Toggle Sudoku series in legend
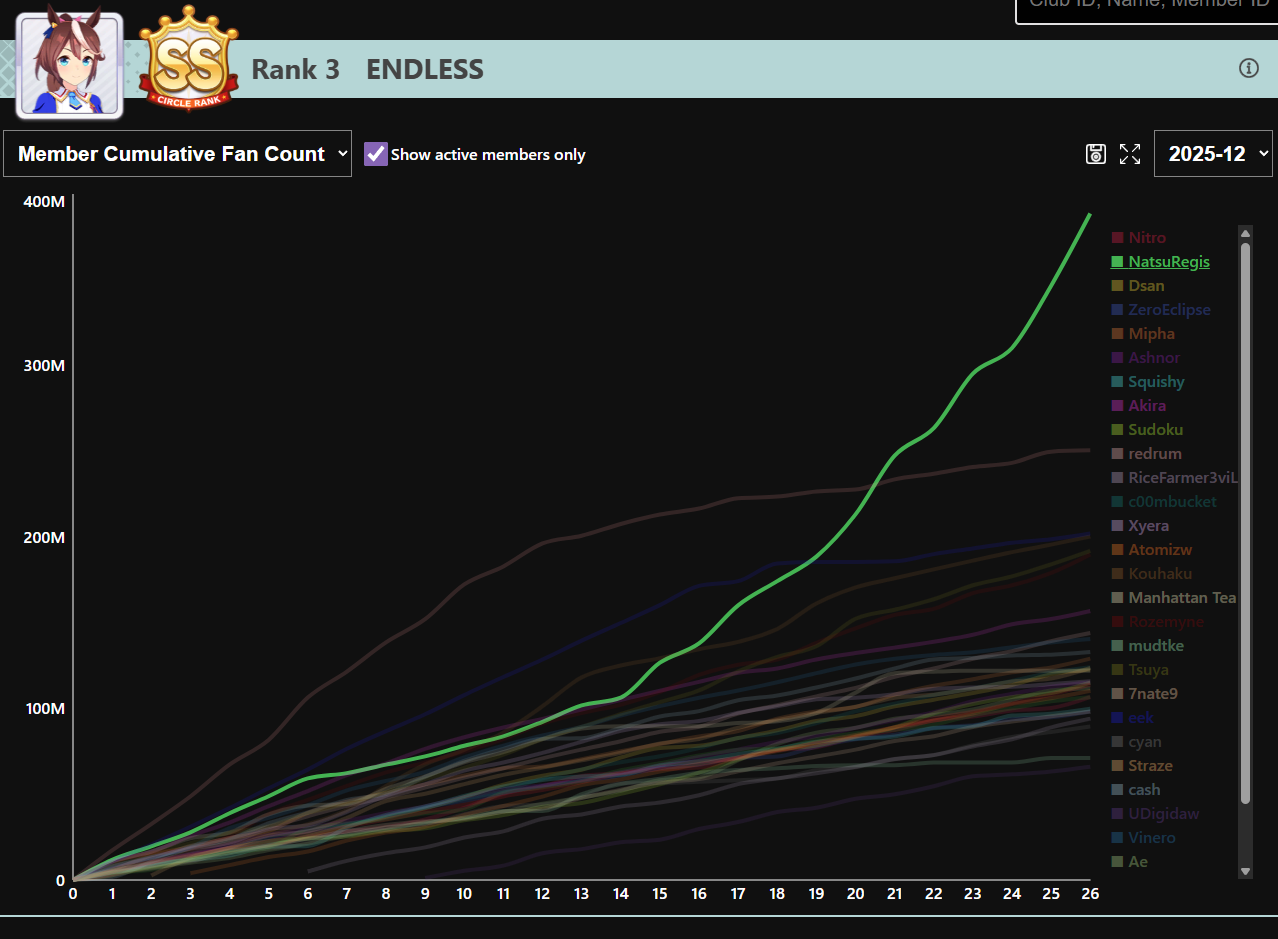This screenshot has width=1278, height=939. click(x=1148, y=430)
